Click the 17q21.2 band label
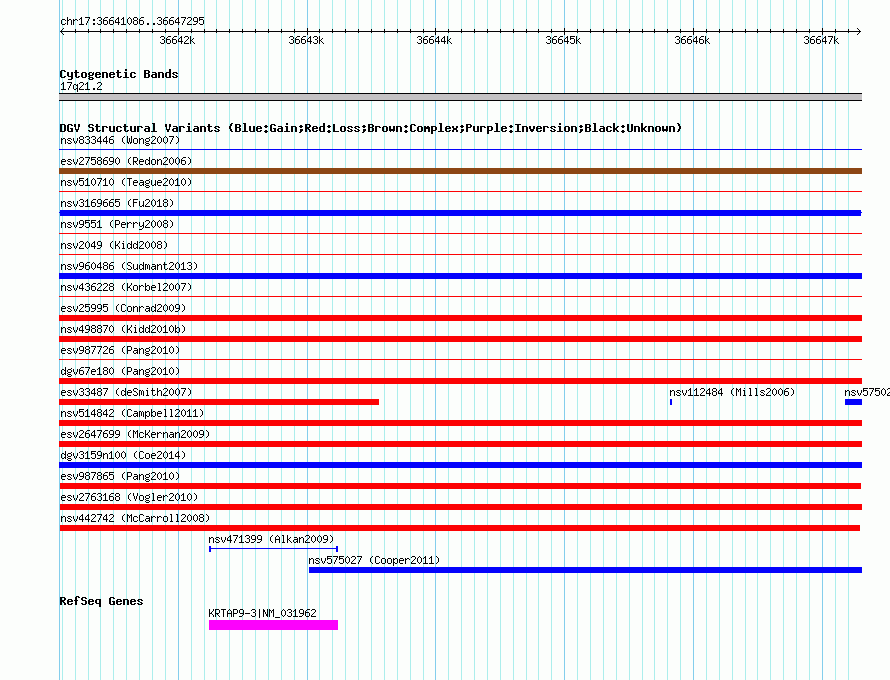Viewport: 890px width, 680px height. tap(81, 86)
